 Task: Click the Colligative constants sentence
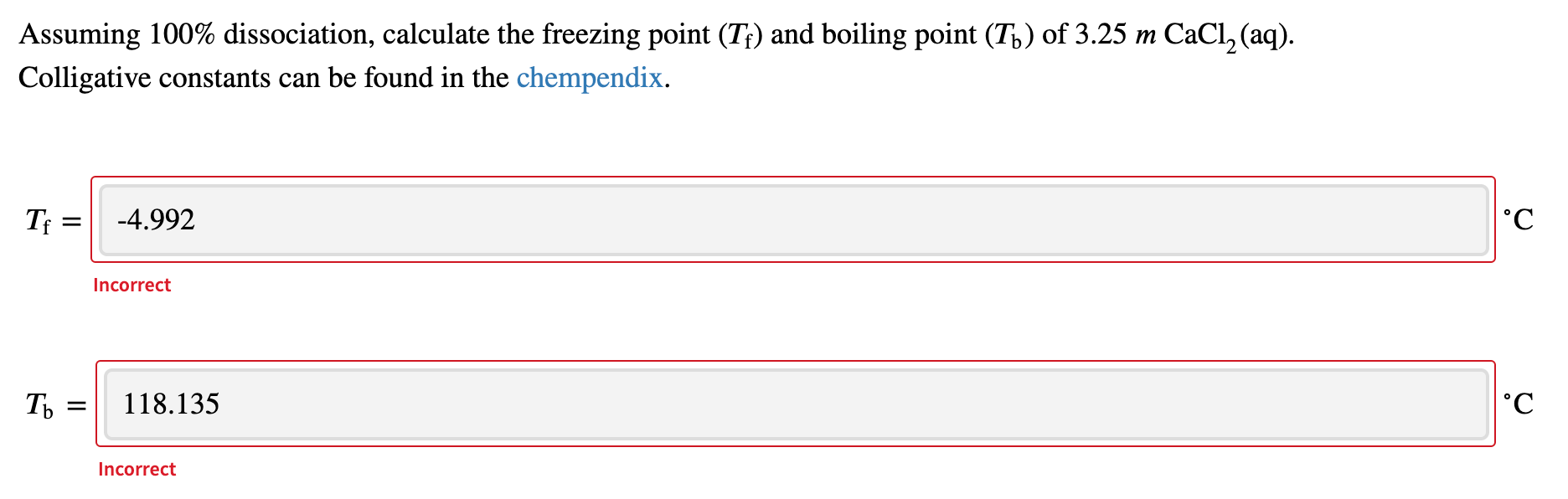click(x=251, y=78)
